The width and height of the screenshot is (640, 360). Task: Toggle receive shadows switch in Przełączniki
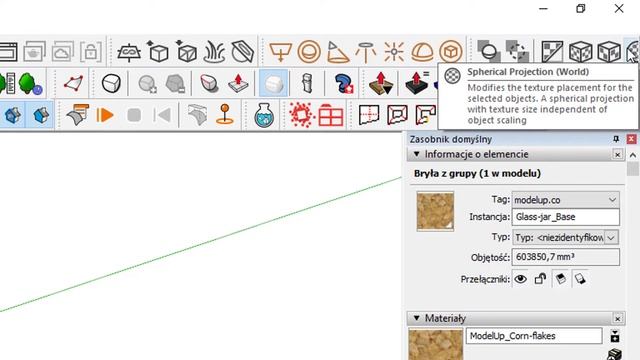point(580,279)
